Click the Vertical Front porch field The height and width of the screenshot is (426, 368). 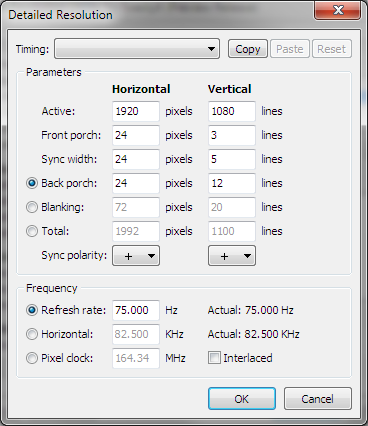pyautogui.click(x=232, y=135)
